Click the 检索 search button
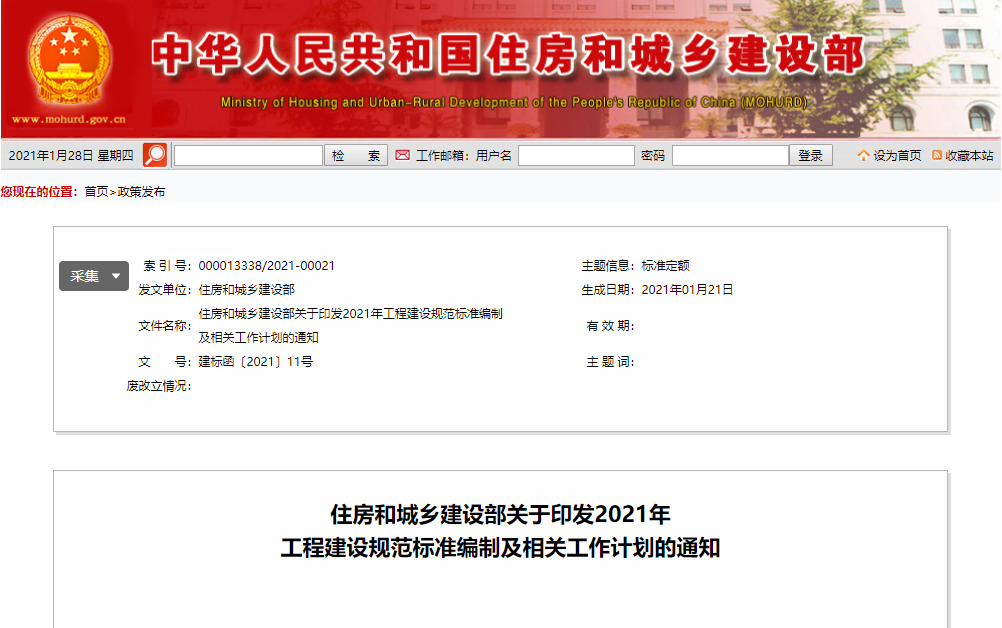The width and height of the screenshot is (1002, 628). [356, 155]
